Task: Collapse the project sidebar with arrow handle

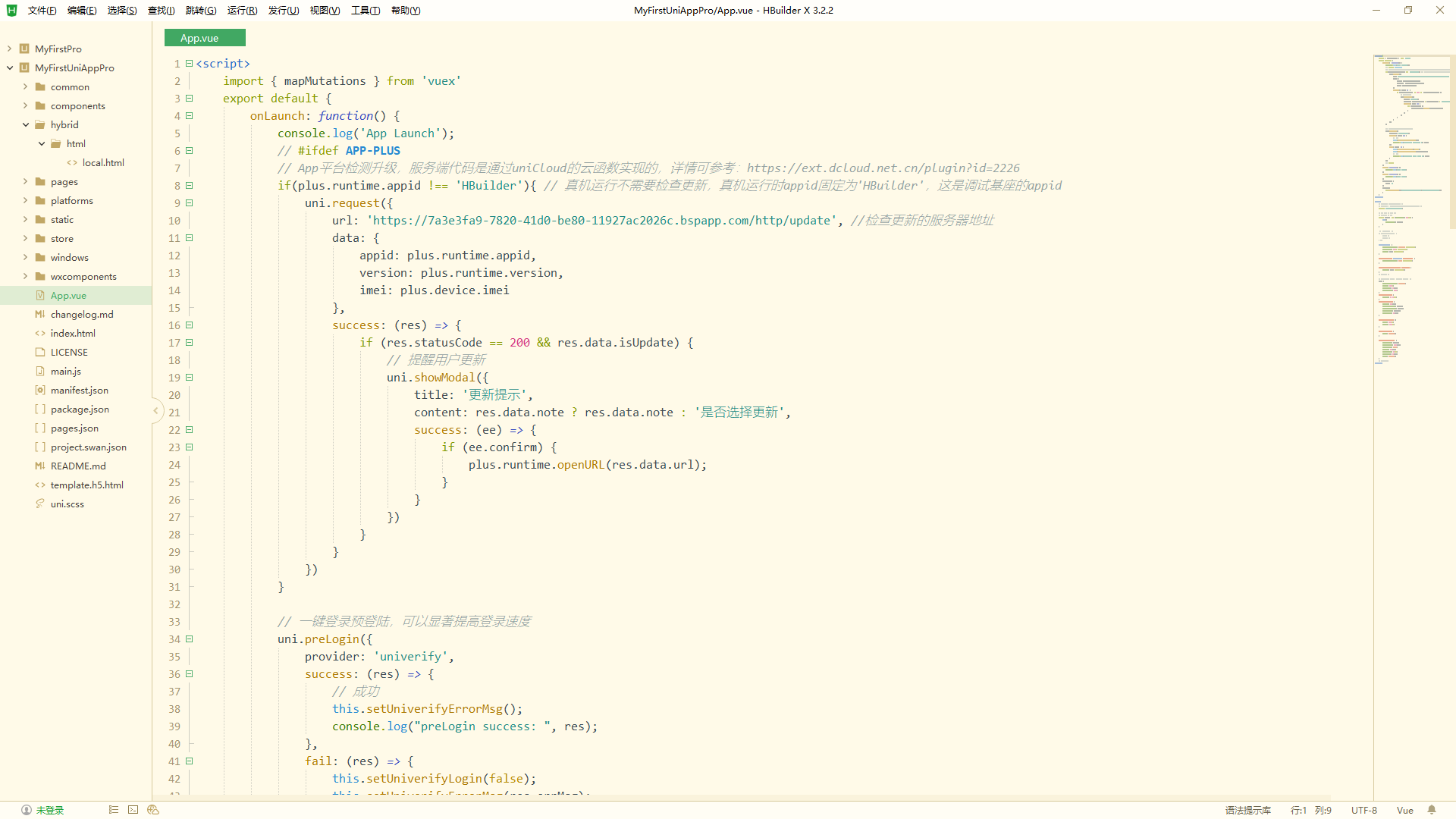Action: pyautogui.click(x=156, y=410)
